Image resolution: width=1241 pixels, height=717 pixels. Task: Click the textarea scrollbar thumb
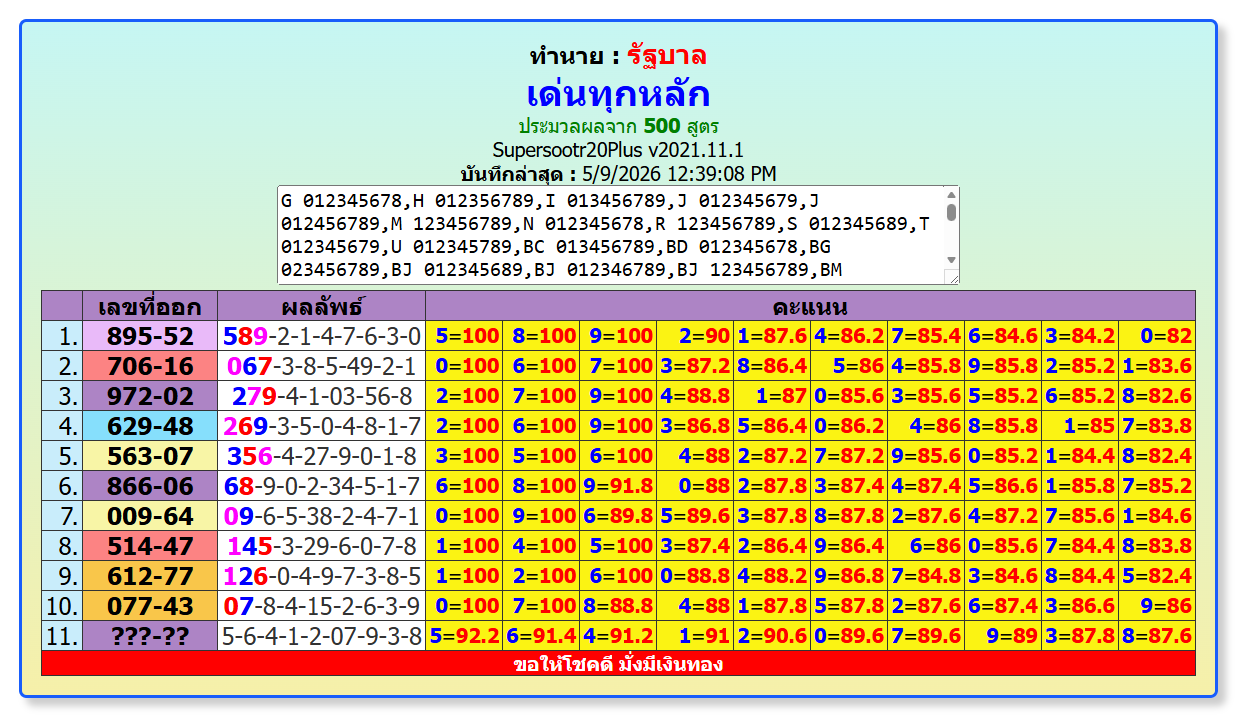point(951,212)
